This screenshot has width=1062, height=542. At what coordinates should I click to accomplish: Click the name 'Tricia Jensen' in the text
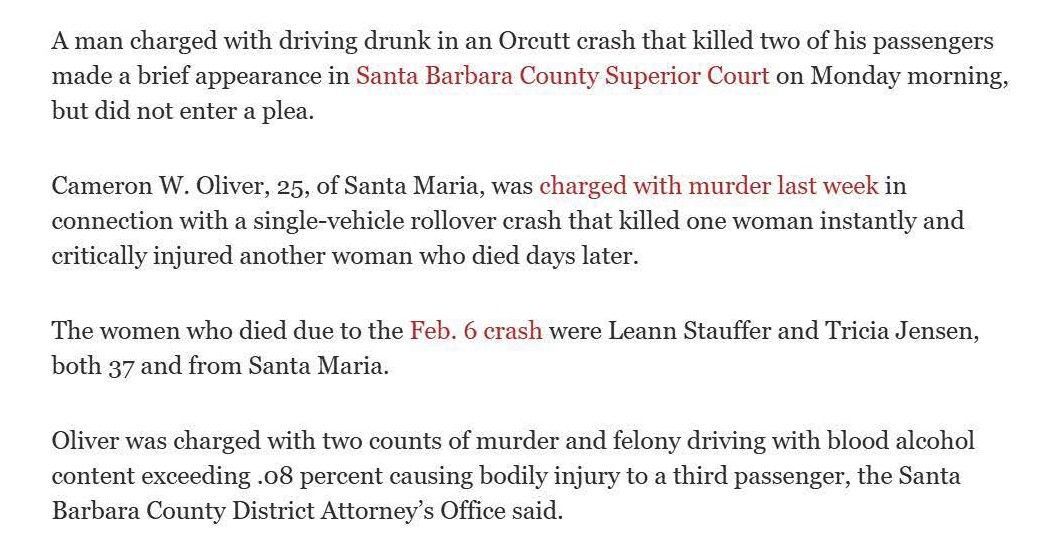pyautogui.click(x=899, y=331)
